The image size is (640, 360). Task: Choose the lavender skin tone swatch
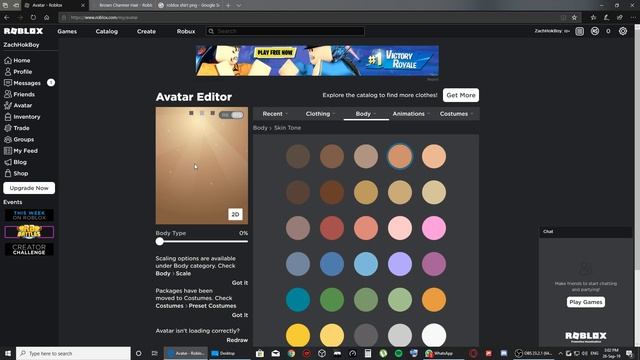(400, 264)
